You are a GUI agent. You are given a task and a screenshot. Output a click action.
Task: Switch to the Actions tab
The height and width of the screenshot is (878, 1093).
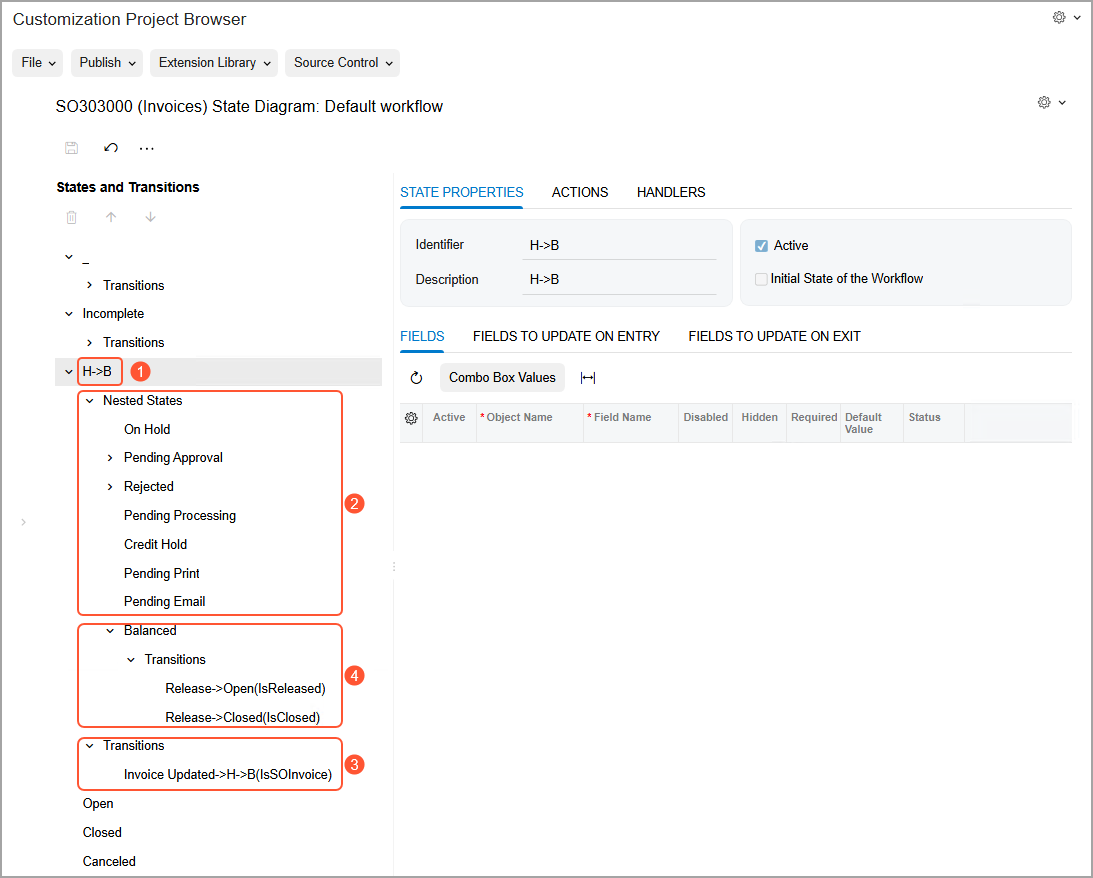click(580, 192)
